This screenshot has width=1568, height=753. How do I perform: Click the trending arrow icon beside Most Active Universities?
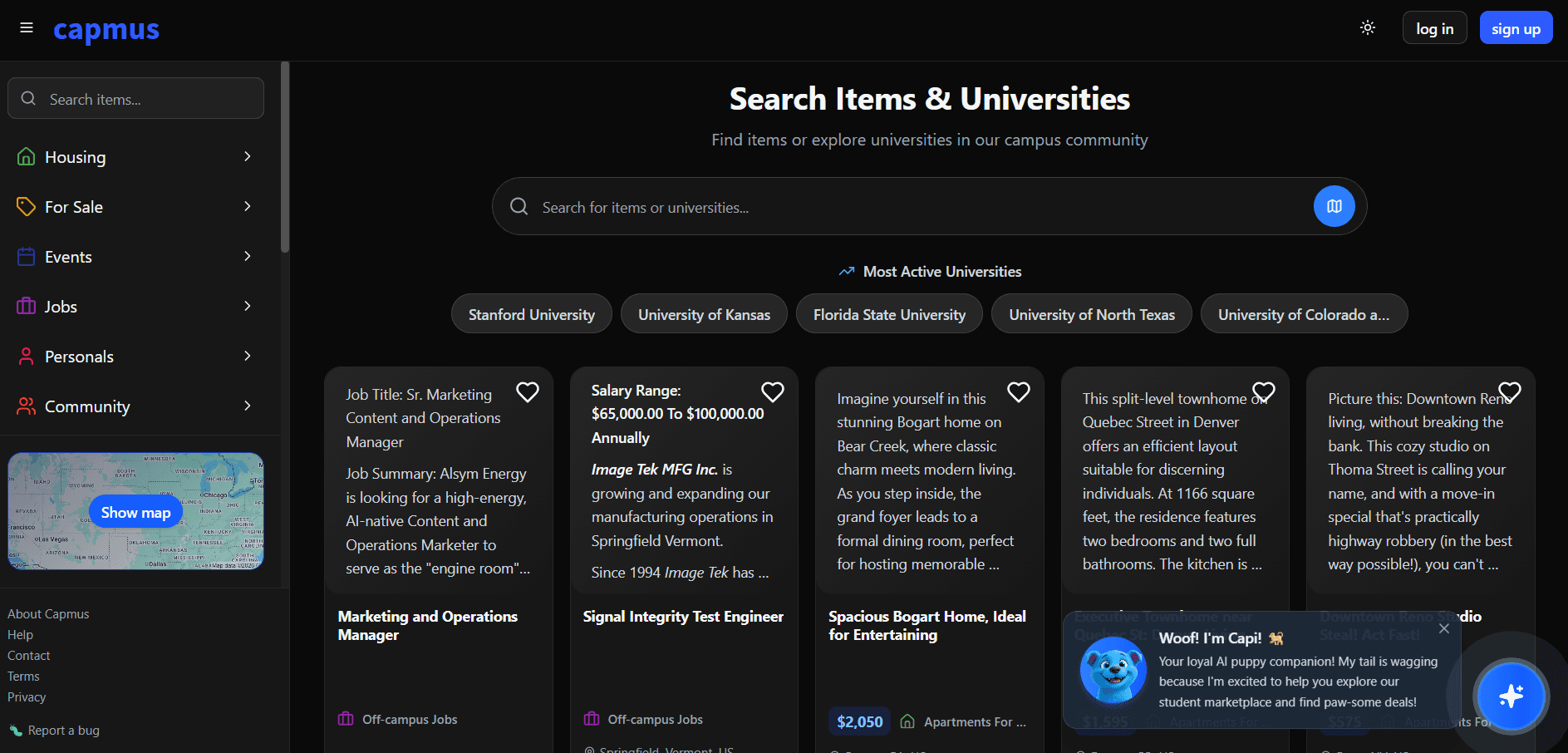847,271
